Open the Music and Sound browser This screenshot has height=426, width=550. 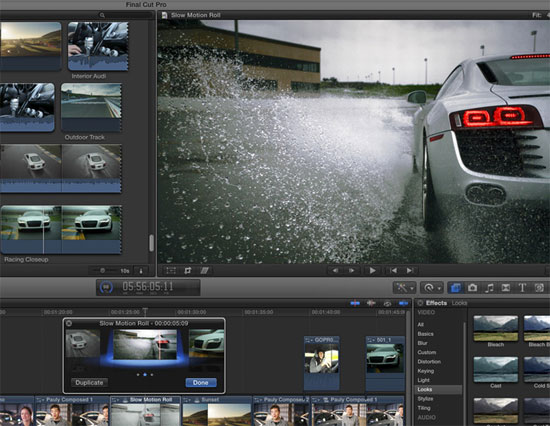click(x=489, y=288)
